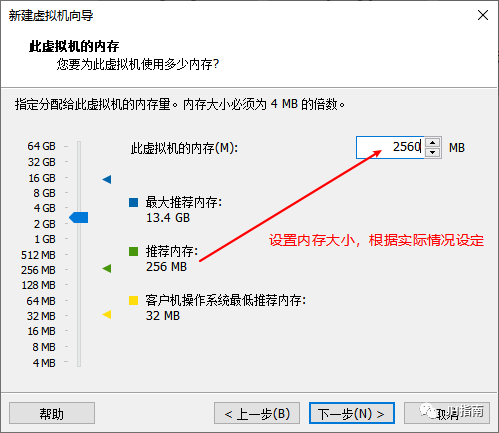Click the blue legend square for 最大推荐内存
499x433 pixels.
(x=133, y=202)
